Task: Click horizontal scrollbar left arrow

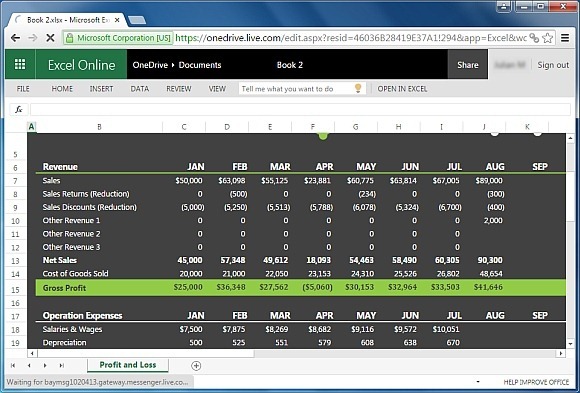Action: pos(32,353)
